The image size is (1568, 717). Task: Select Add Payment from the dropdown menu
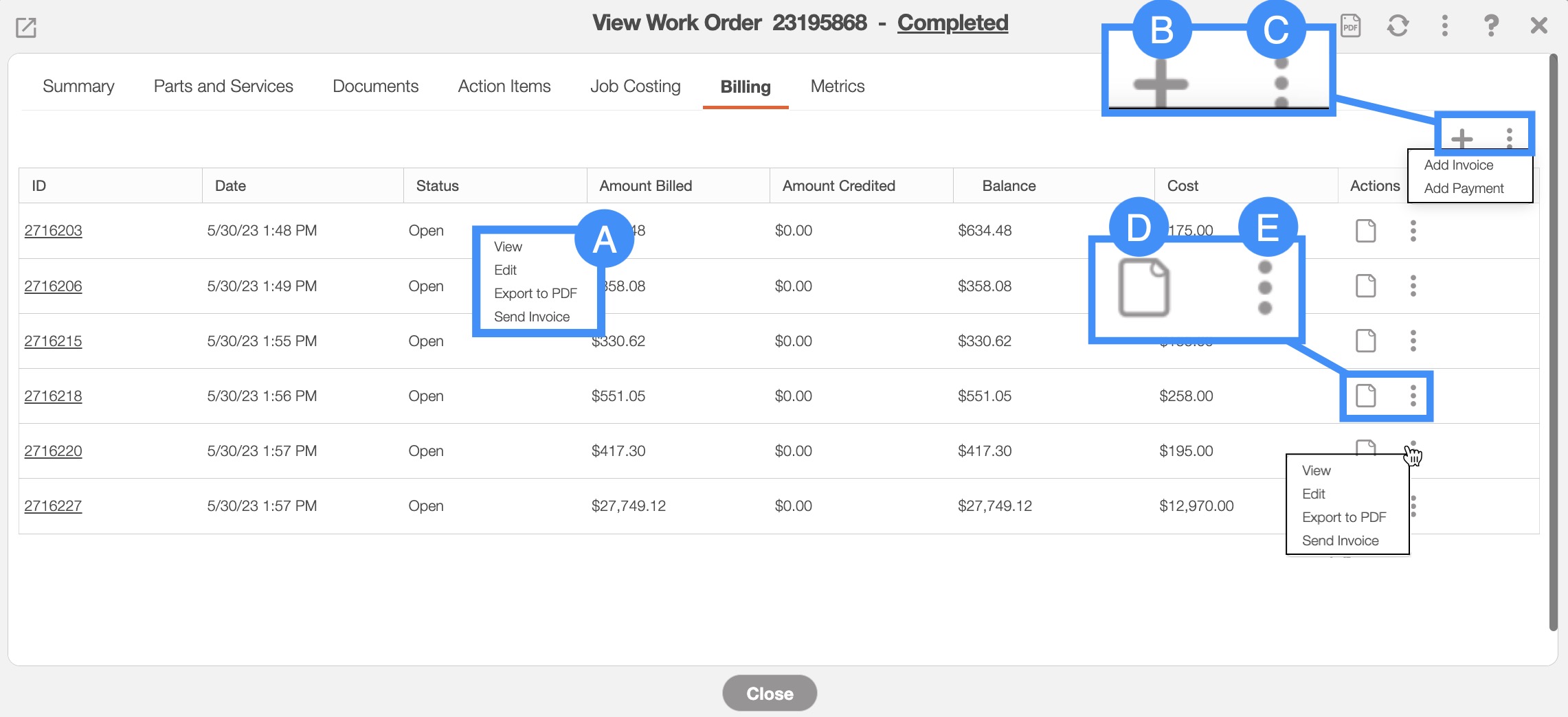point(1464,188)
